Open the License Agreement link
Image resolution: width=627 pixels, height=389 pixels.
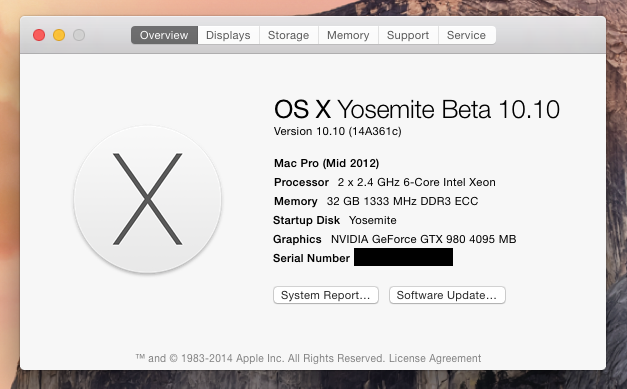435,358
